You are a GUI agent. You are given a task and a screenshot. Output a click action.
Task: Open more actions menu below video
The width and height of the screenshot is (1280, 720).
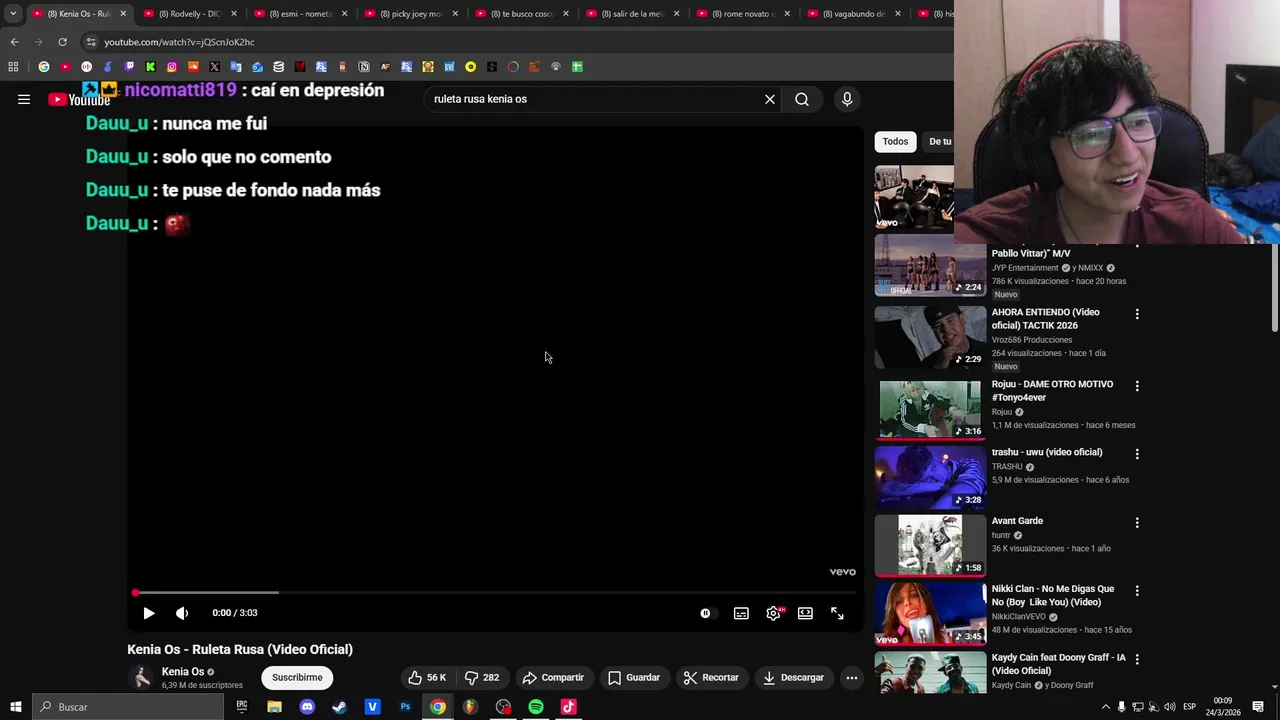(852, 677)
